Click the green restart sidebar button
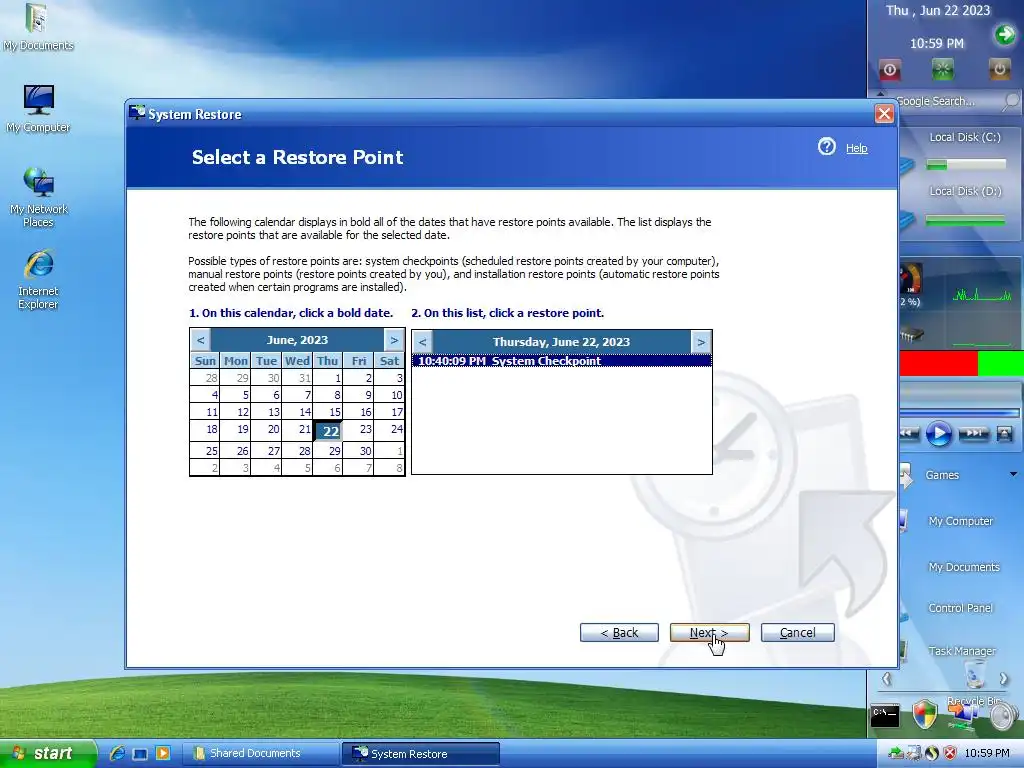Screen dimensions: 1024x768 tap(942, 69)
